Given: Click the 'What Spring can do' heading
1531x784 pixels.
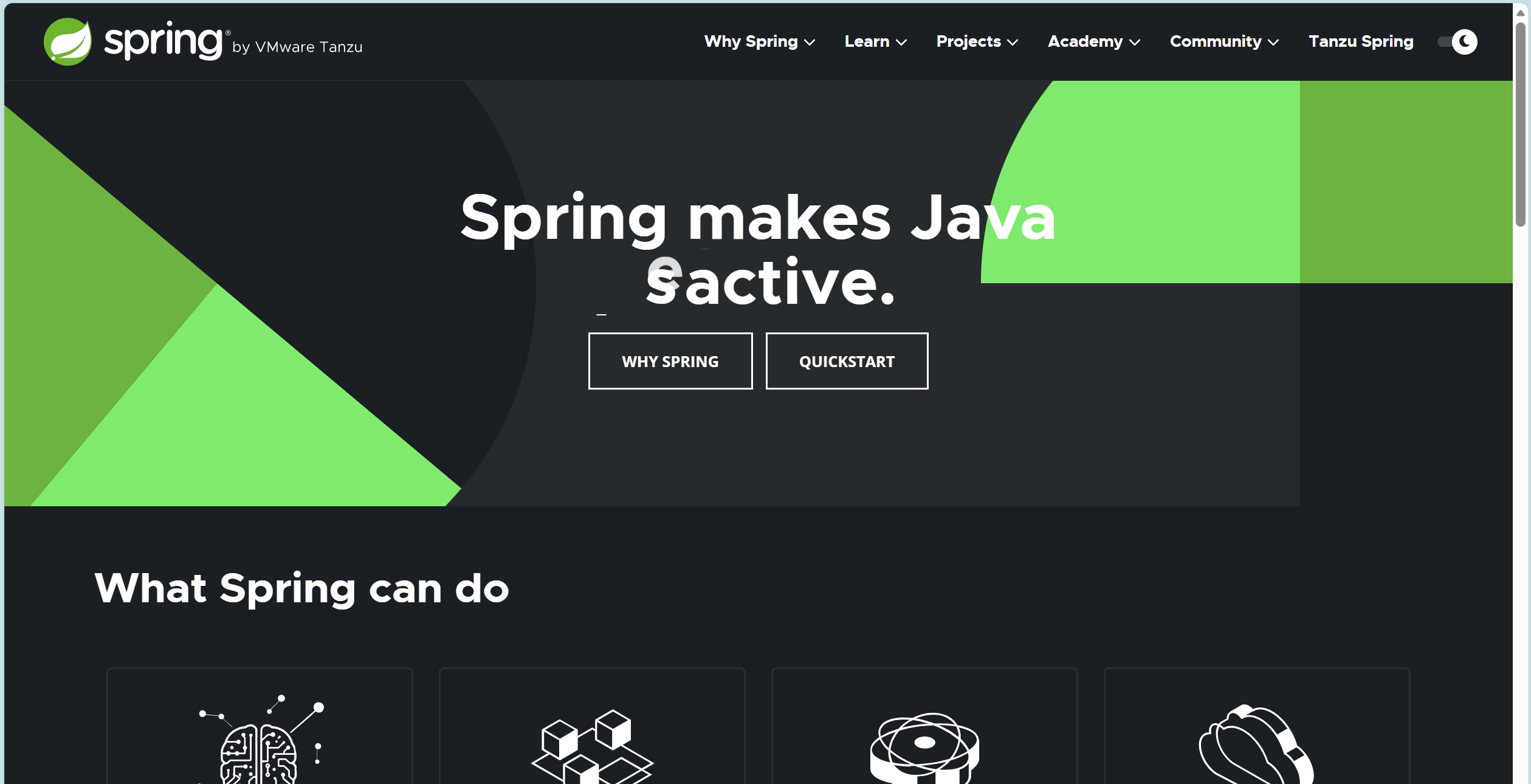Looking at the screenshot, I should click(301, 588).
